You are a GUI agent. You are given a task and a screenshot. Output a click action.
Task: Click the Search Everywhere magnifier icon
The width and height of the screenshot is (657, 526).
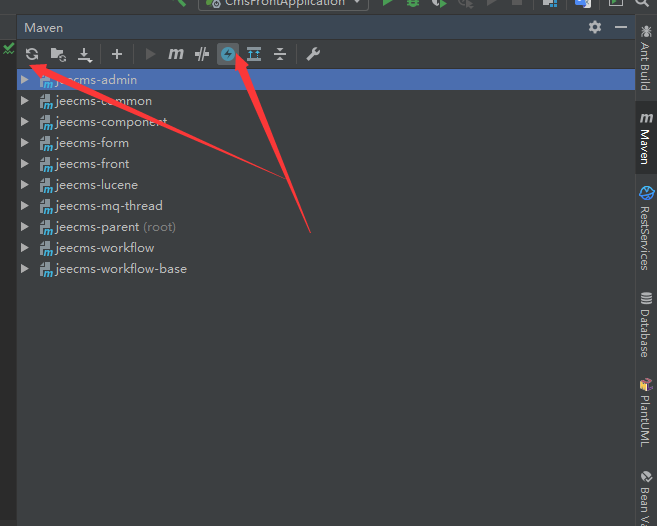pyautogui.click(x=641, y=3)
